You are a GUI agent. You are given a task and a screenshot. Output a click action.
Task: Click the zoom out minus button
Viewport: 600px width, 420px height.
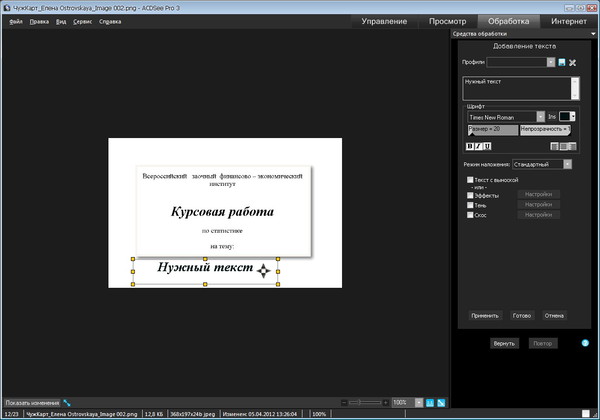(x=344, y=402)
